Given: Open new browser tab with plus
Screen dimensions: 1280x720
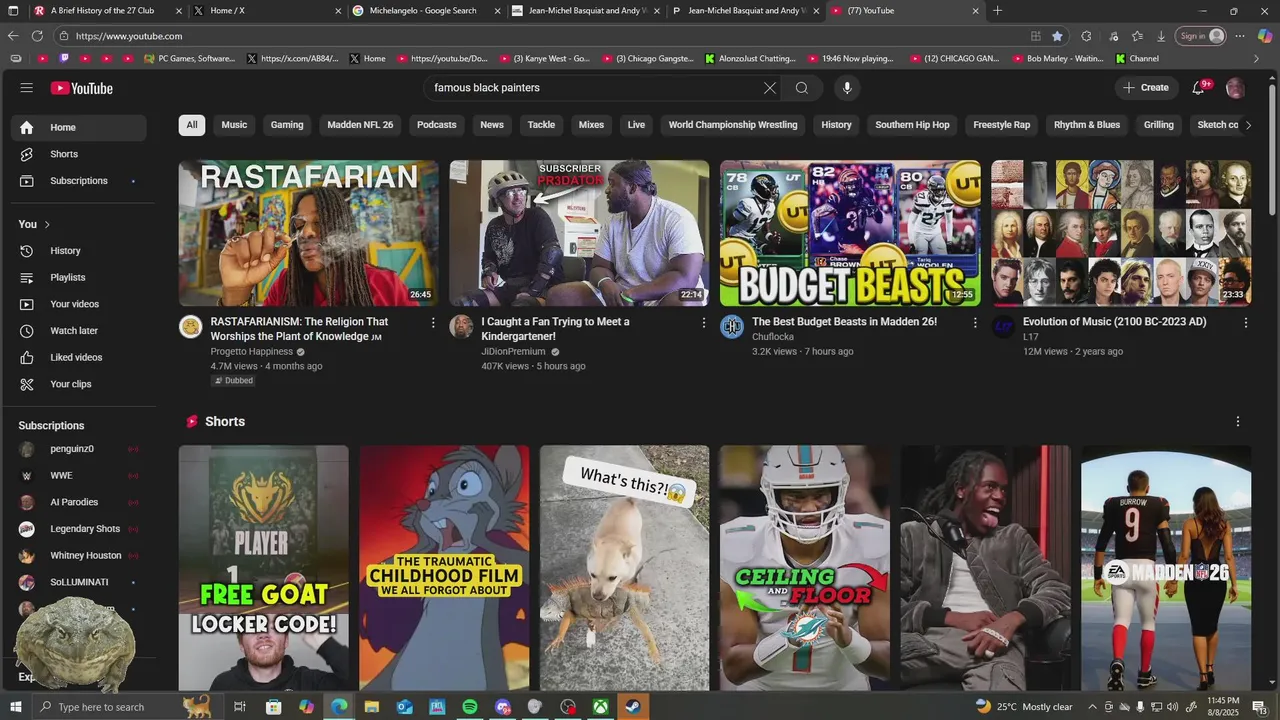Looking at the screenshot, I should [x=997, y=11].
